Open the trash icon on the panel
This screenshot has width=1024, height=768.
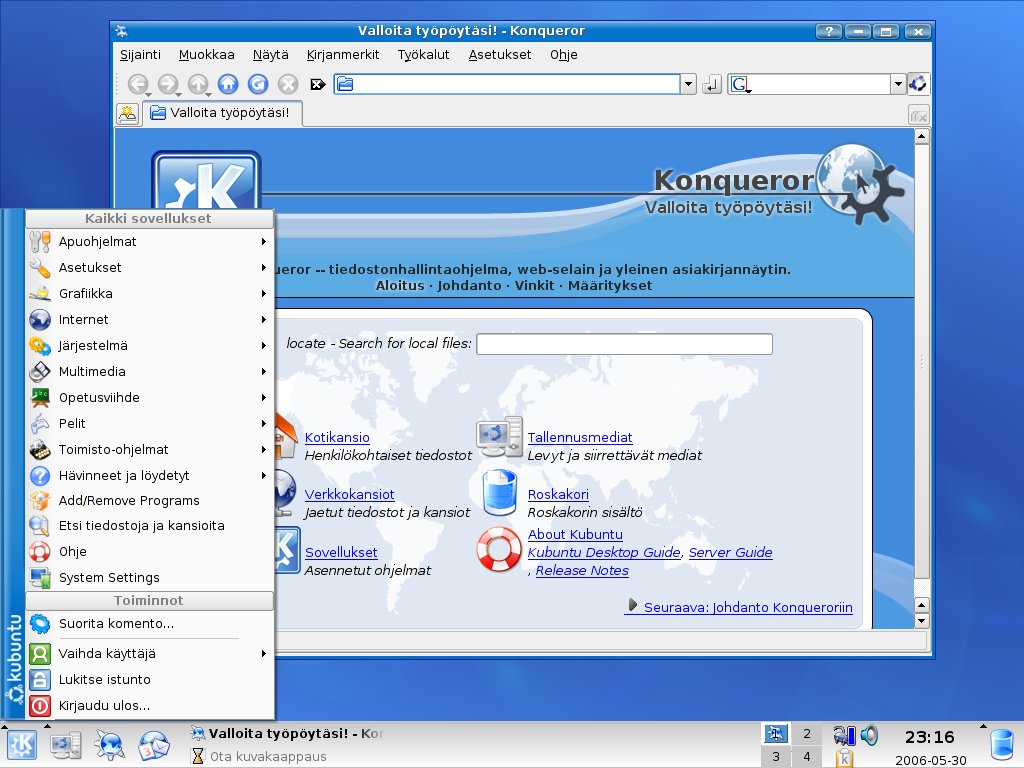pos(1002,745)
